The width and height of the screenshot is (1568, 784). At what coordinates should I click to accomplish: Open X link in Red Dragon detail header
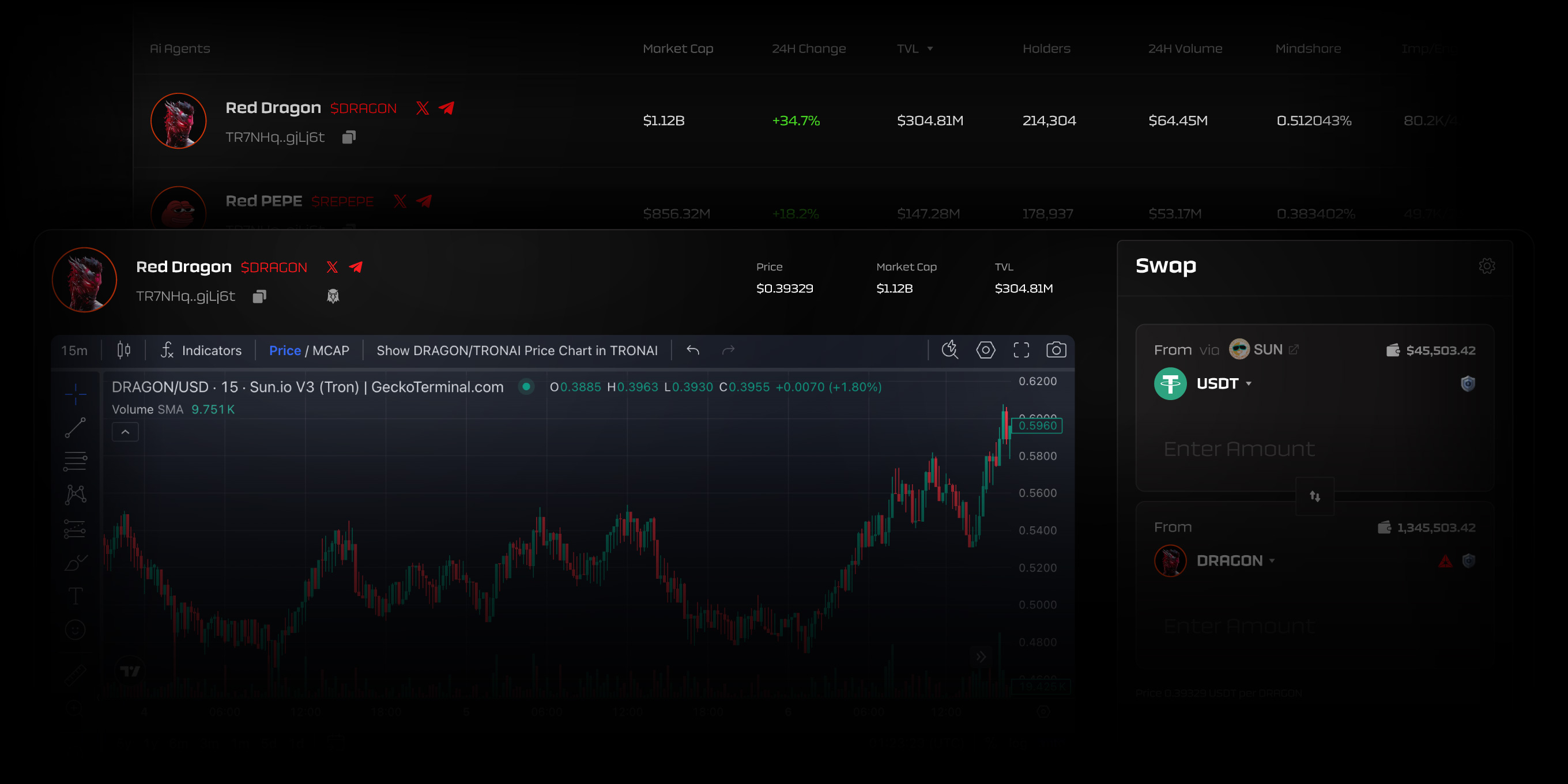[x=331, y=266]
